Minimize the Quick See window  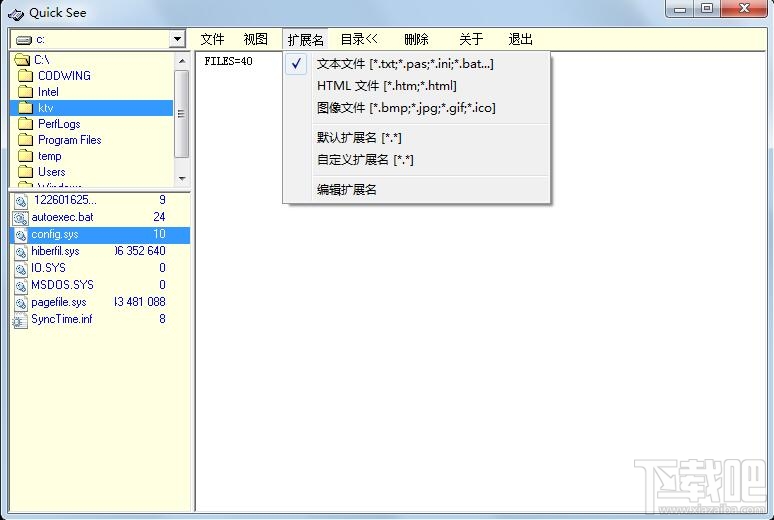click(x=680, y=8)
